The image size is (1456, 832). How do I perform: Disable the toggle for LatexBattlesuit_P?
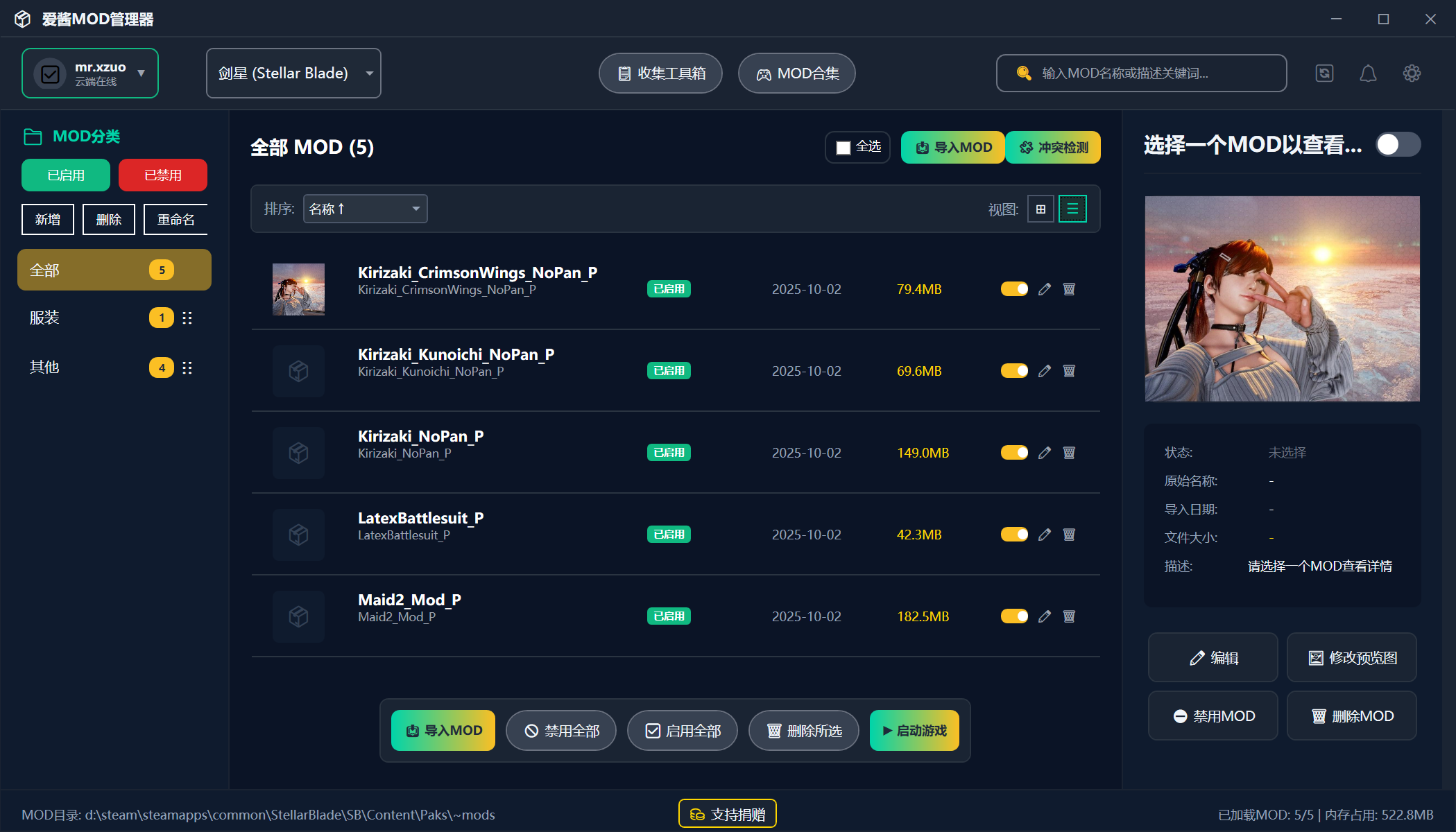click(1013, 534)
